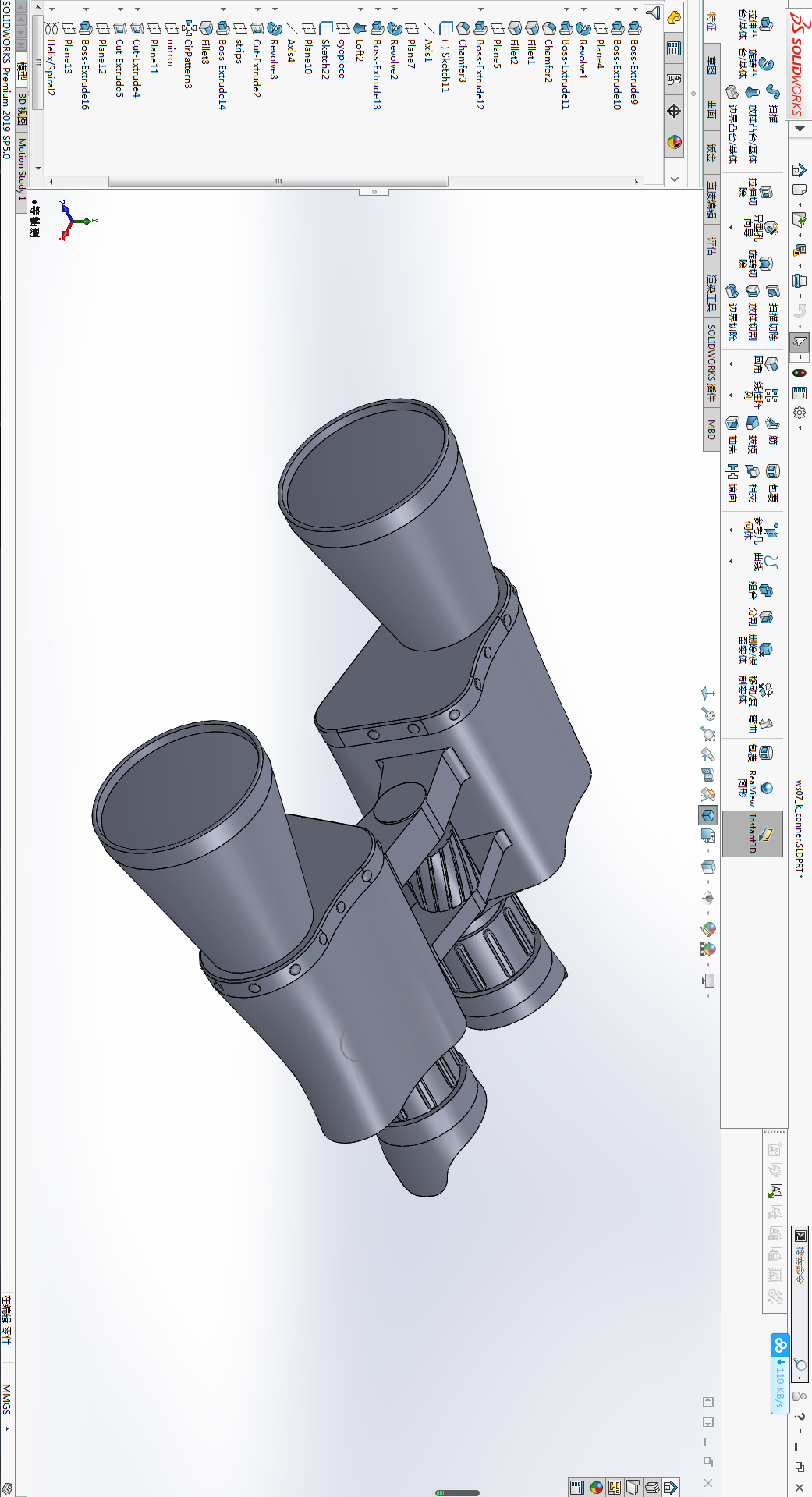The width and height of the screenshot is (812, 1497).
Task: Open the 曲线 curves tool
Action: (x=764, y=562)
